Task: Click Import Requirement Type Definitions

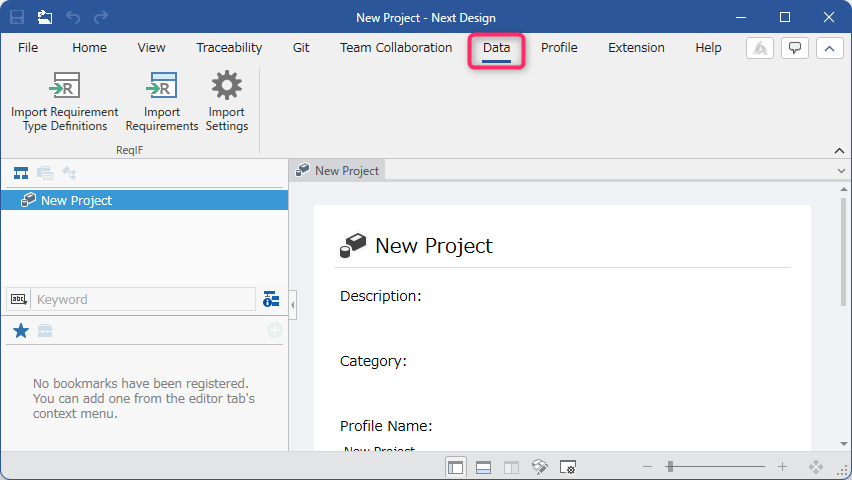Action: click(65, 102)
